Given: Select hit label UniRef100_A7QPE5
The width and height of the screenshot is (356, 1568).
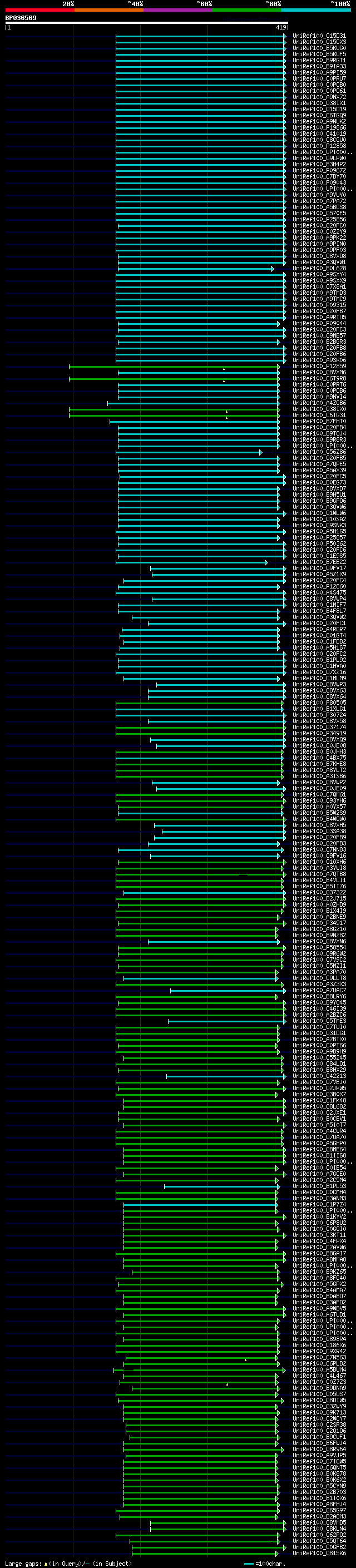Looking at the screenshot, I should click(319, 464).
